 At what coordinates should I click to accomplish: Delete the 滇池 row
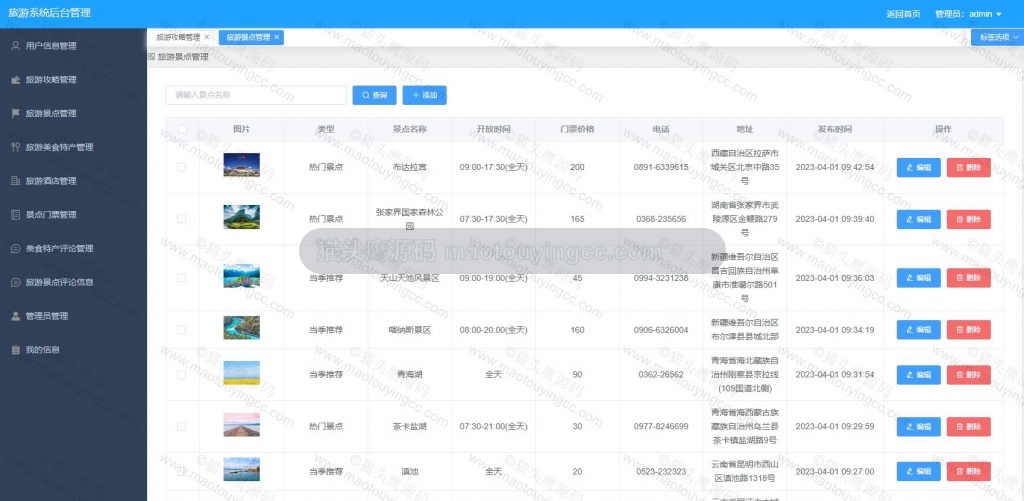tap(968, 472)
